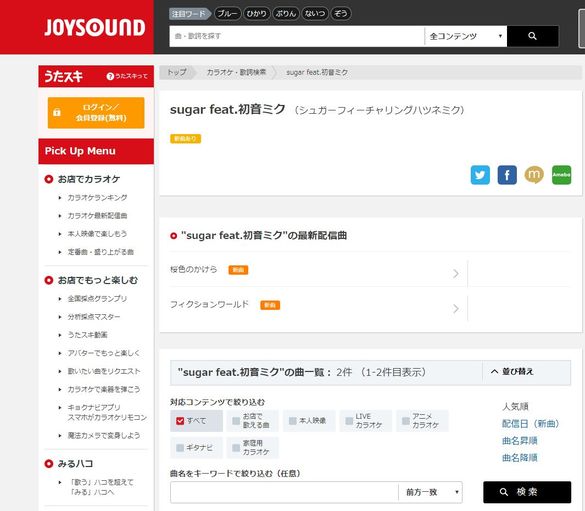Click the mixi share icon
Image resolution: width=585 pixels, height=511 pixels.
click(534, 175)
